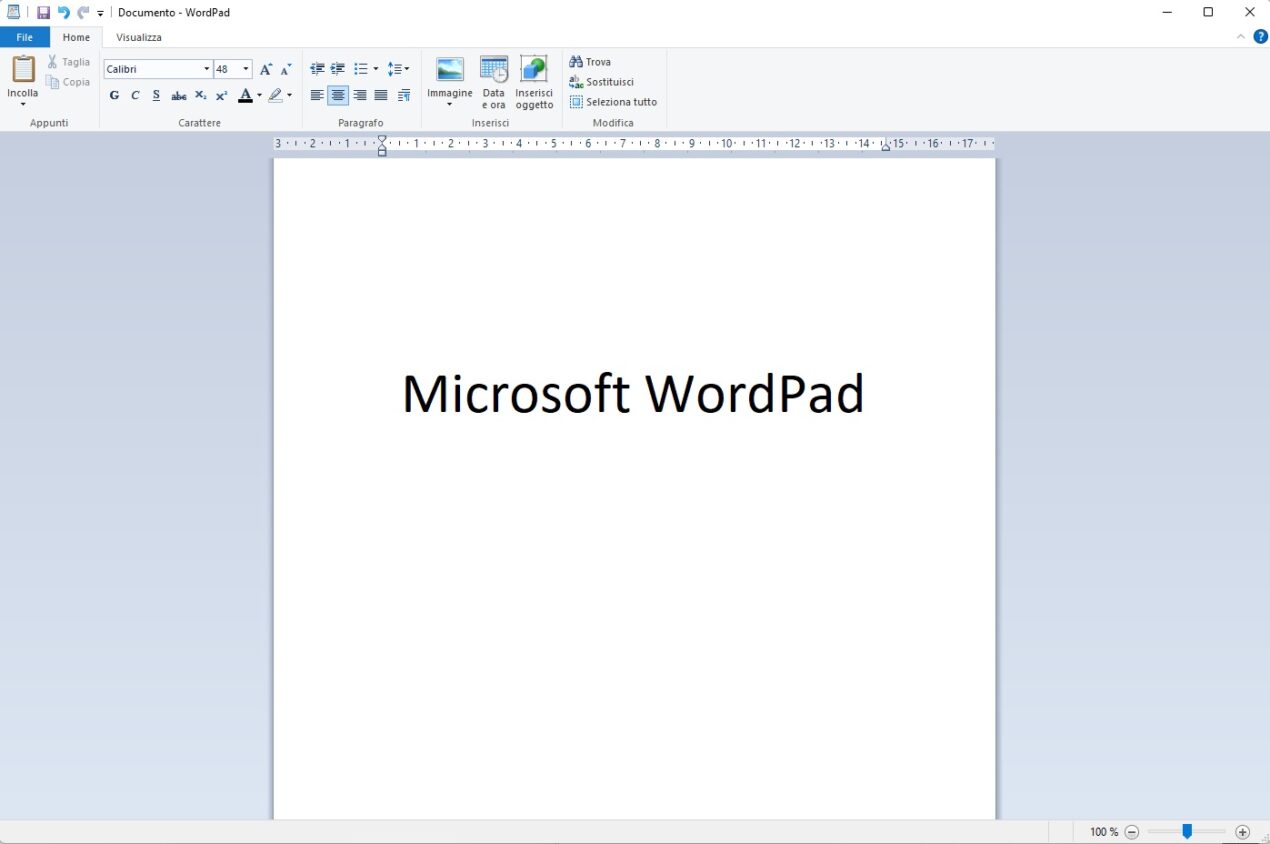This screenshot has height=844, width=1270.
Task: Open the Calibri font family dropdown
Action: pyautogui.click(x=206, y=68)
